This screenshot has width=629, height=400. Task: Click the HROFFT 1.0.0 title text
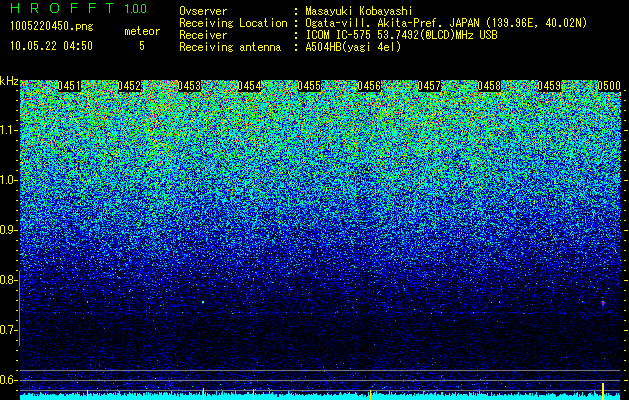[x=79, y=8]
